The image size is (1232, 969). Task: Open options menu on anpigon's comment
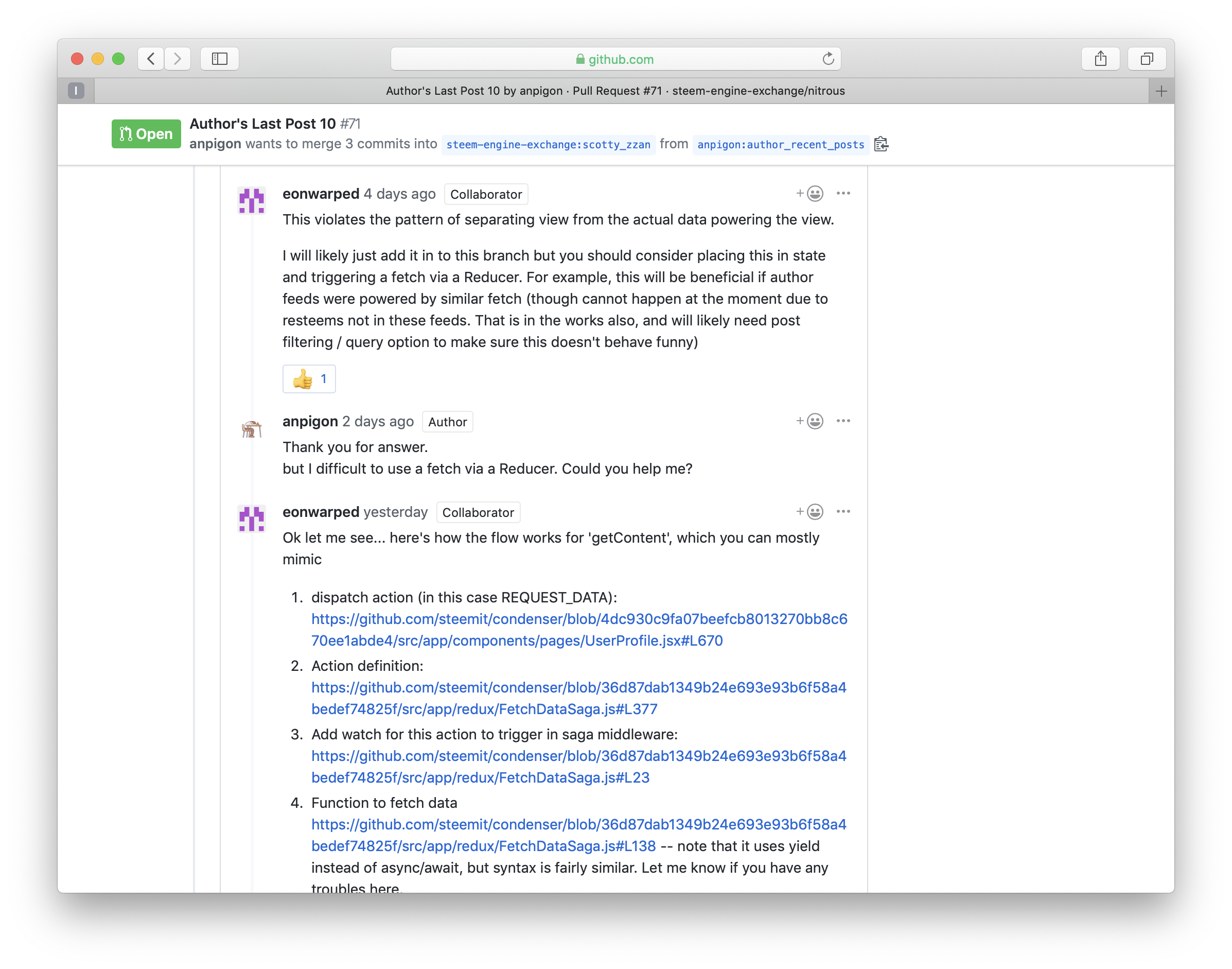point(843,421)
